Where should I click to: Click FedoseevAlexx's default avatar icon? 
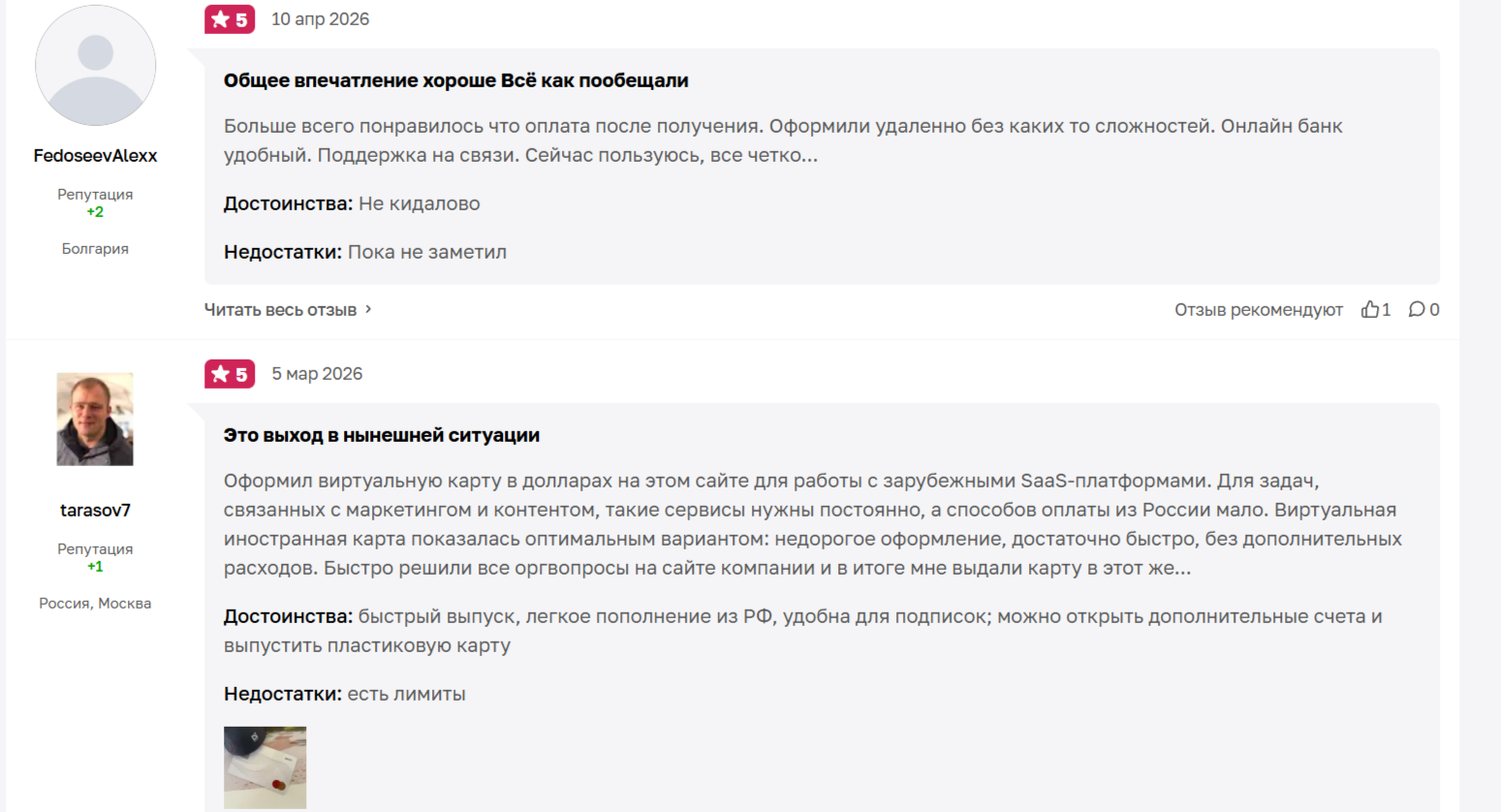coord(95,66)
